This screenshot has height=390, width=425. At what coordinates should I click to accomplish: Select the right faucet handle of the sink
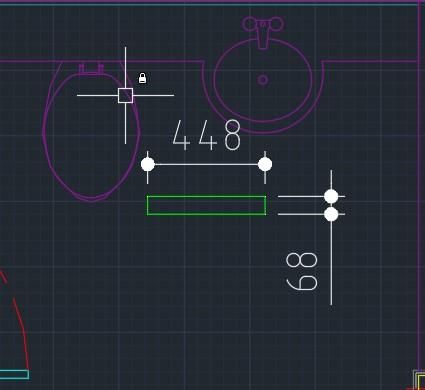click(x=276, y=24)
